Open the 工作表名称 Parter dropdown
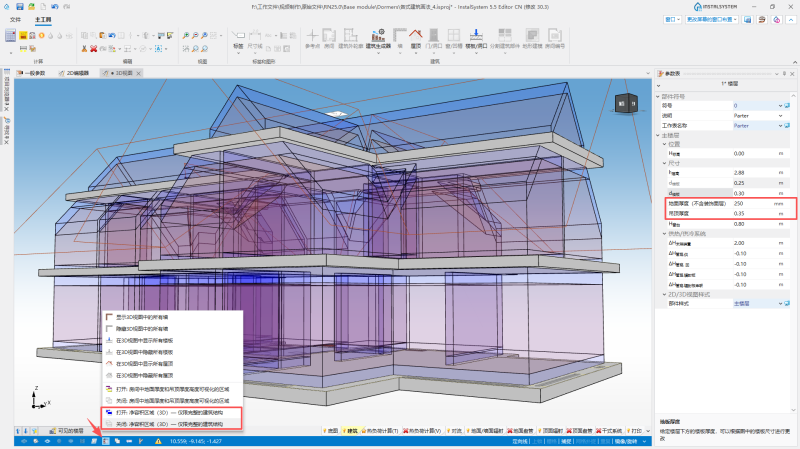 (x=780, y=126)
